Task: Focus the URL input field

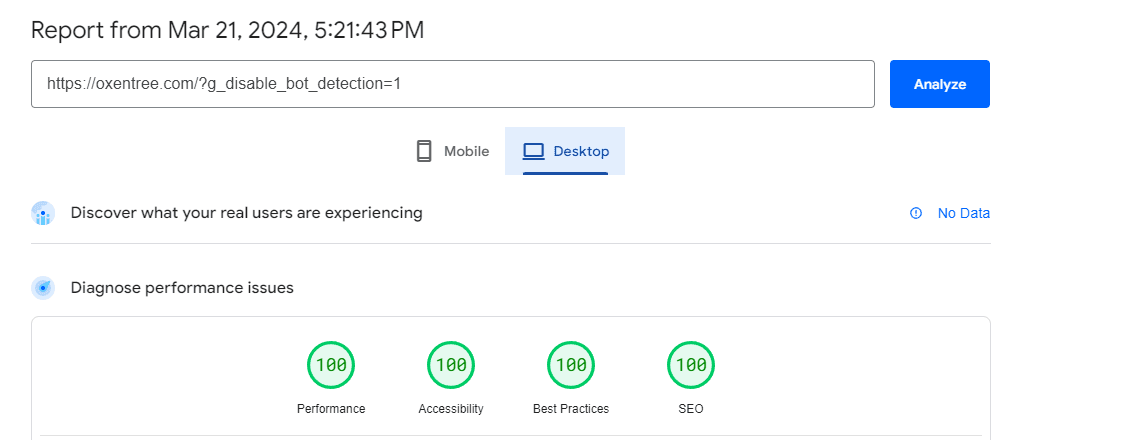Action: [x=452, y=84]
